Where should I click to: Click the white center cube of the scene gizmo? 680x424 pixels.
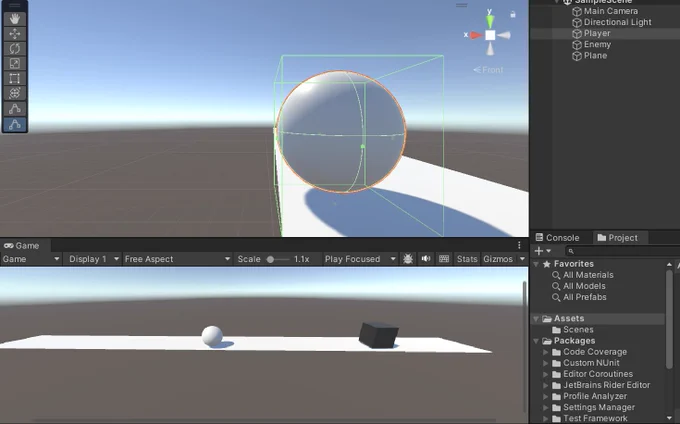(490, 35)
